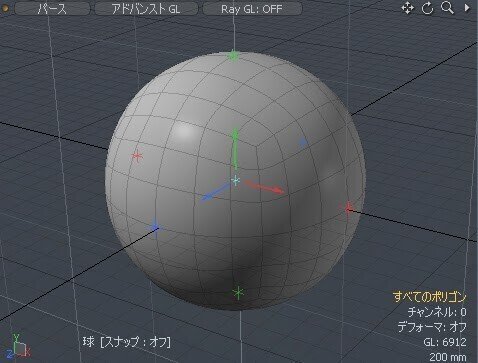The image size is (478, 363).
Task: Select the green Y-axis move handle arrow
Action: pos(235,148)
